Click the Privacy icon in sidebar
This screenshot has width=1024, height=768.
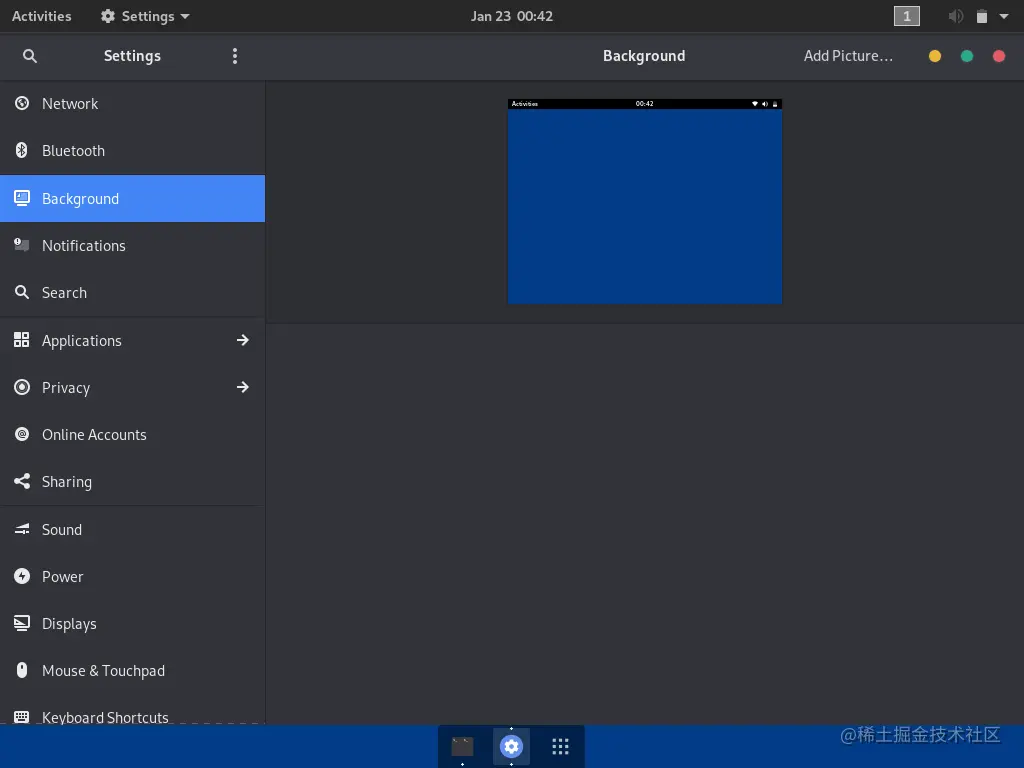click(22, 387)
